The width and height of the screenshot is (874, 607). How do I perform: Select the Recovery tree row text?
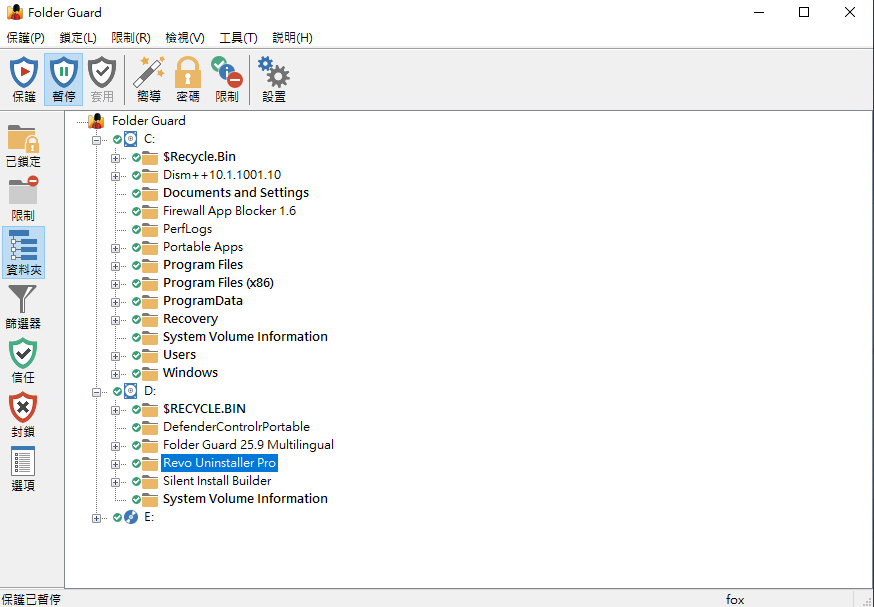[x=190, y=319]
